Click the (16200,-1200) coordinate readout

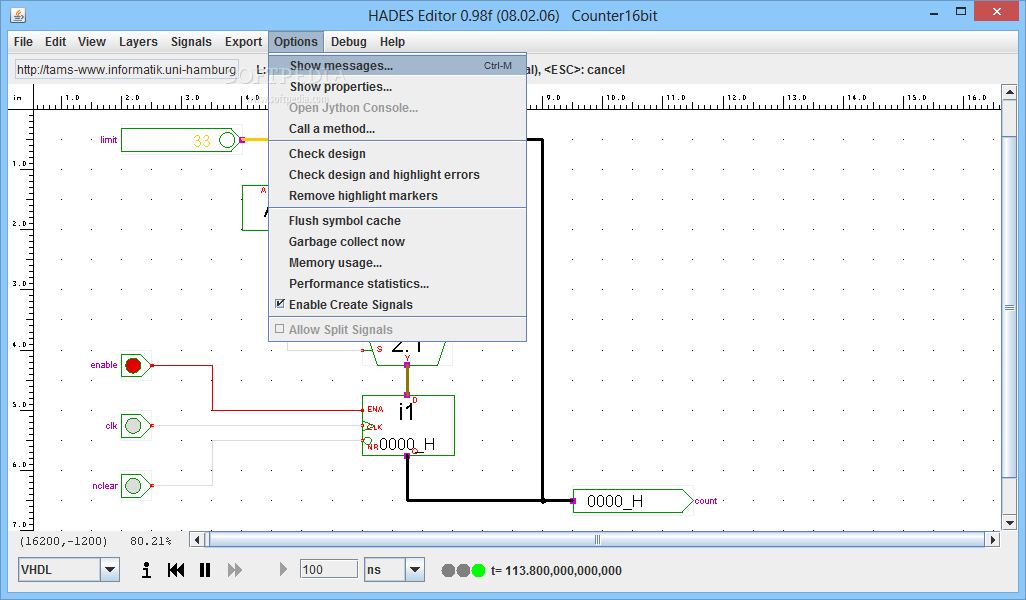(63, 541)
